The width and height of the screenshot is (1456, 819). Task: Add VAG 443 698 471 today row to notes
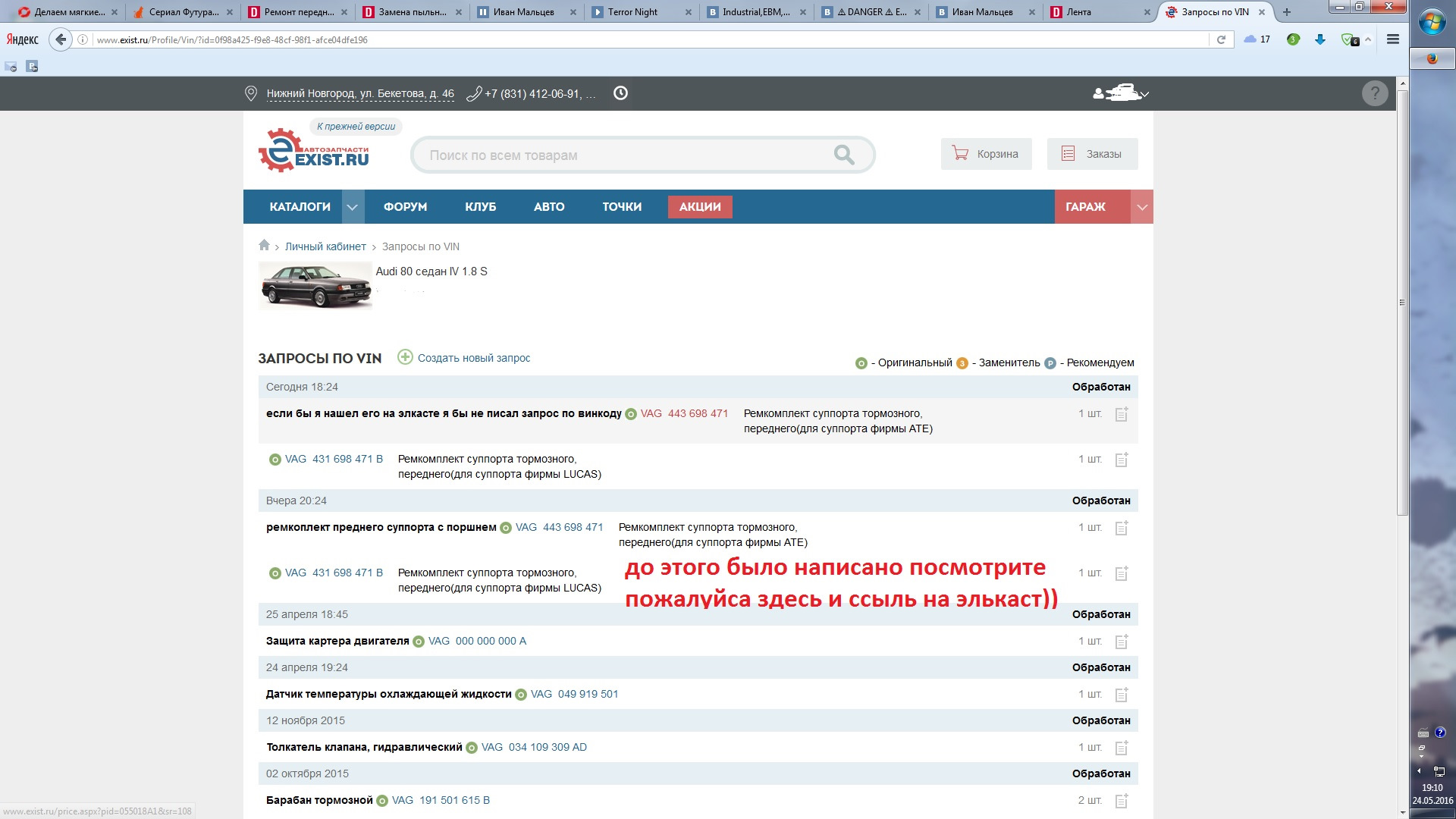1122,414
